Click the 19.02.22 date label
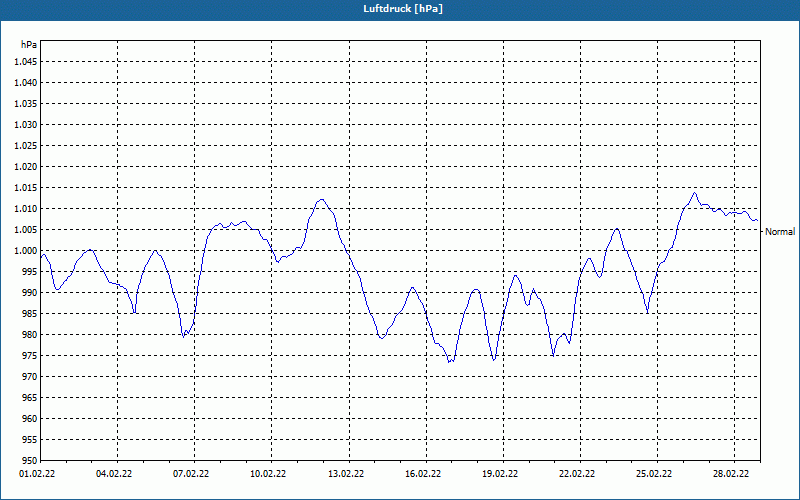Viewport: 800px width, 500px height. (500, 474)
